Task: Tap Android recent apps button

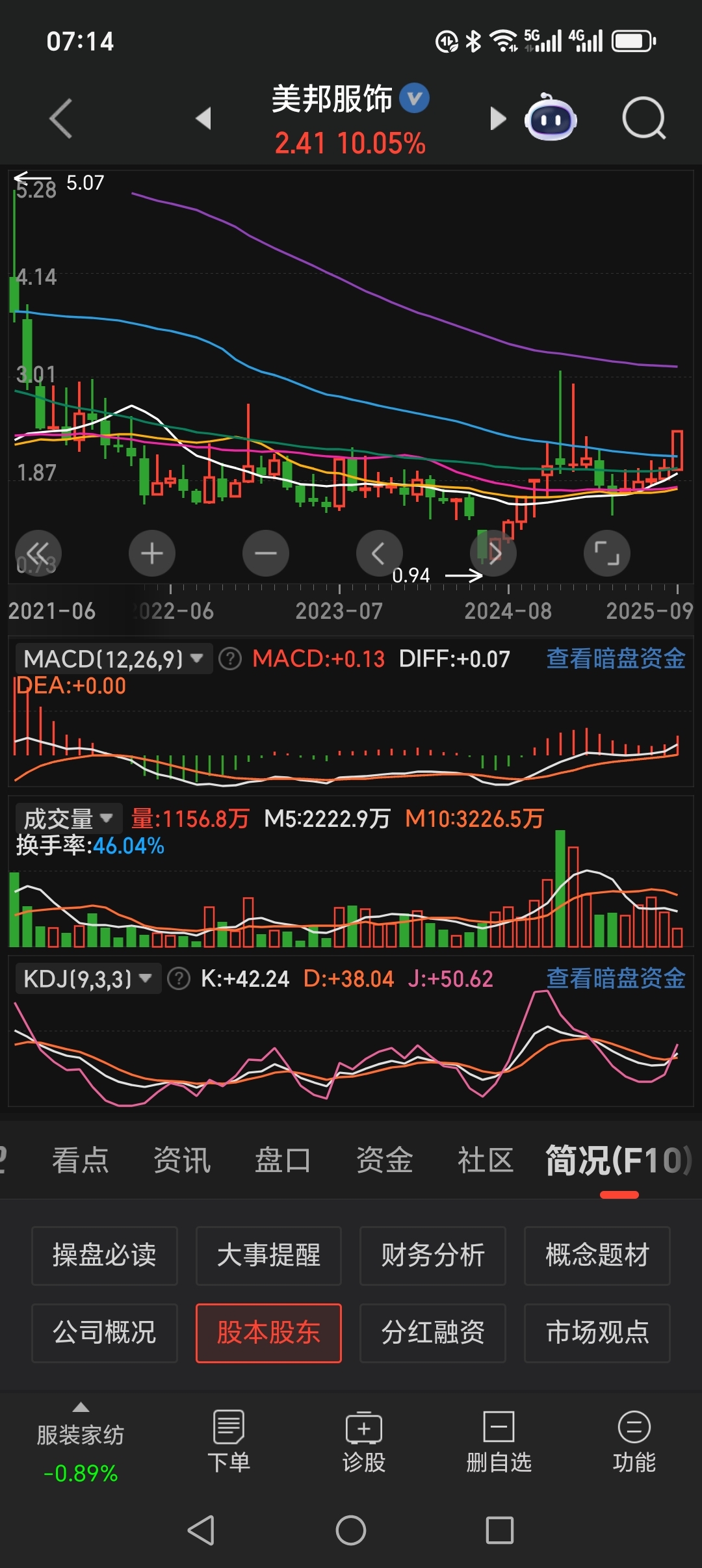Action: (x=500, y=1530)
